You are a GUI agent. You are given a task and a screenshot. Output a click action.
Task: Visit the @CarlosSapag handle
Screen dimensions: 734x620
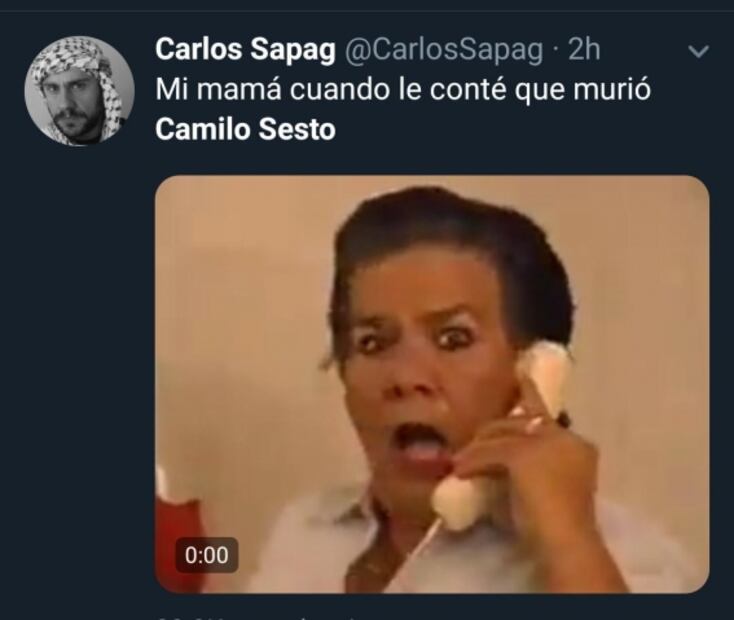444,50
